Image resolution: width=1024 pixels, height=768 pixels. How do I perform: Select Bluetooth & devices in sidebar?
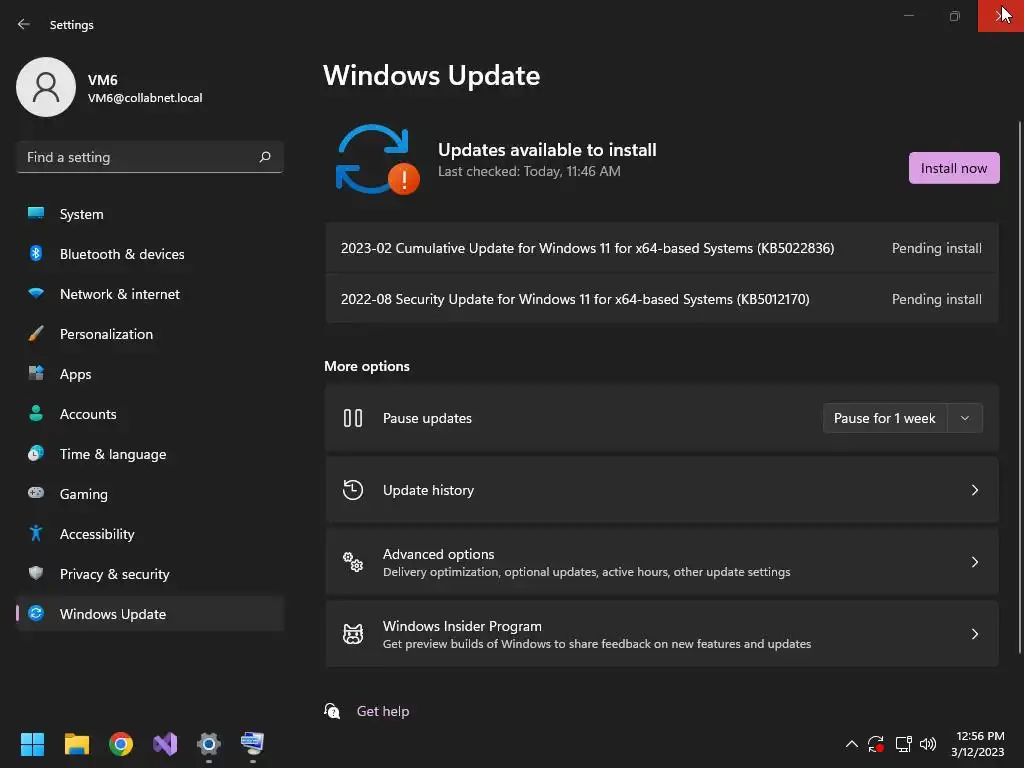pyautogui.click(x=150, y=254)
